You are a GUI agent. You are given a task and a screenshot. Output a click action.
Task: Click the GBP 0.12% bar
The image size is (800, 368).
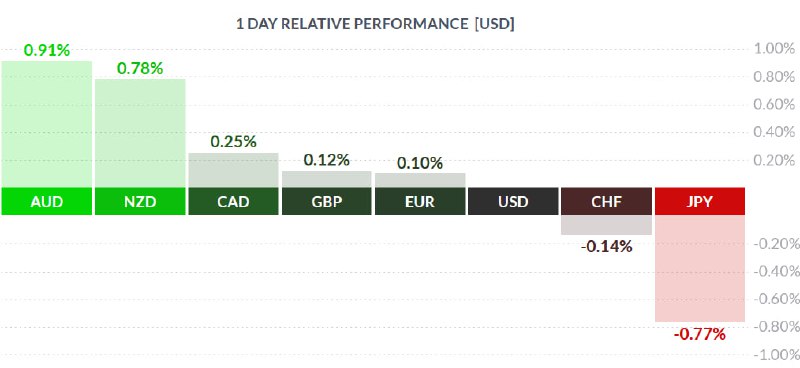coord(327,179)
